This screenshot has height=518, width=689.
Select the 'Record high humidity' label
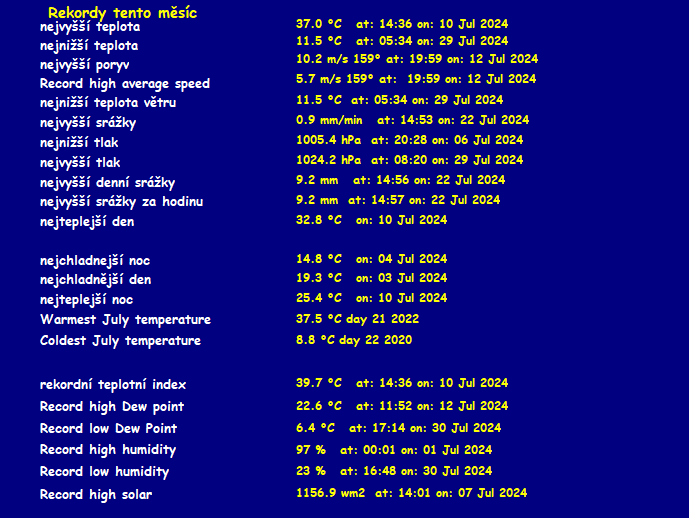coord(108,450)
